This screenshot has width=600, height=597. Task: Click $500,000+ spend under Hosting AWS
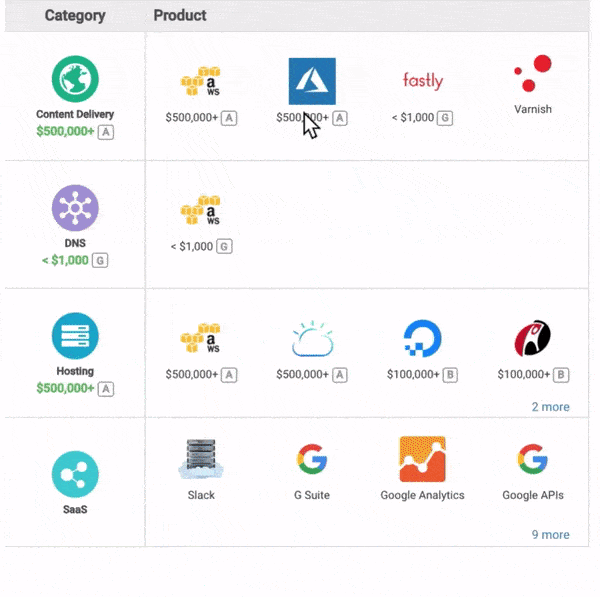pyautogui.click(x=191, y=374)
